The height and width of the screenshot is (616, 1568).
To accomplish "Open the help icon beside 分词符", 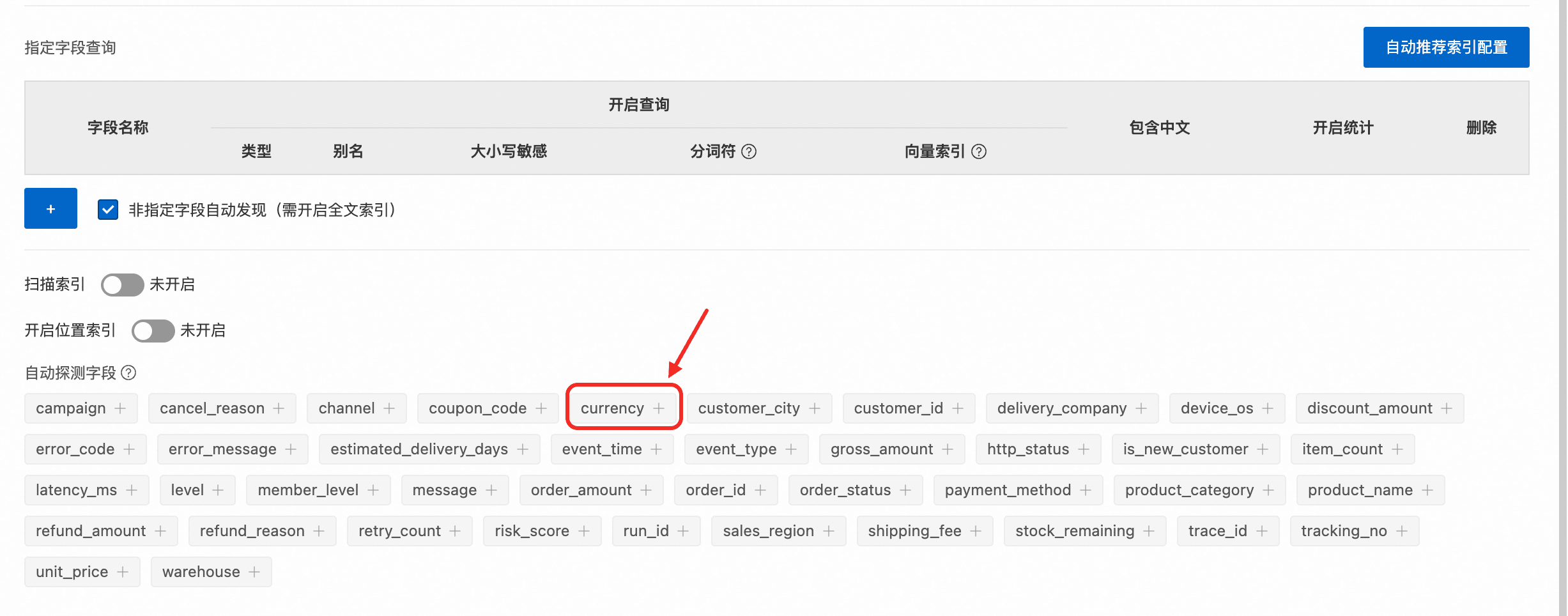I will point(749,151).
